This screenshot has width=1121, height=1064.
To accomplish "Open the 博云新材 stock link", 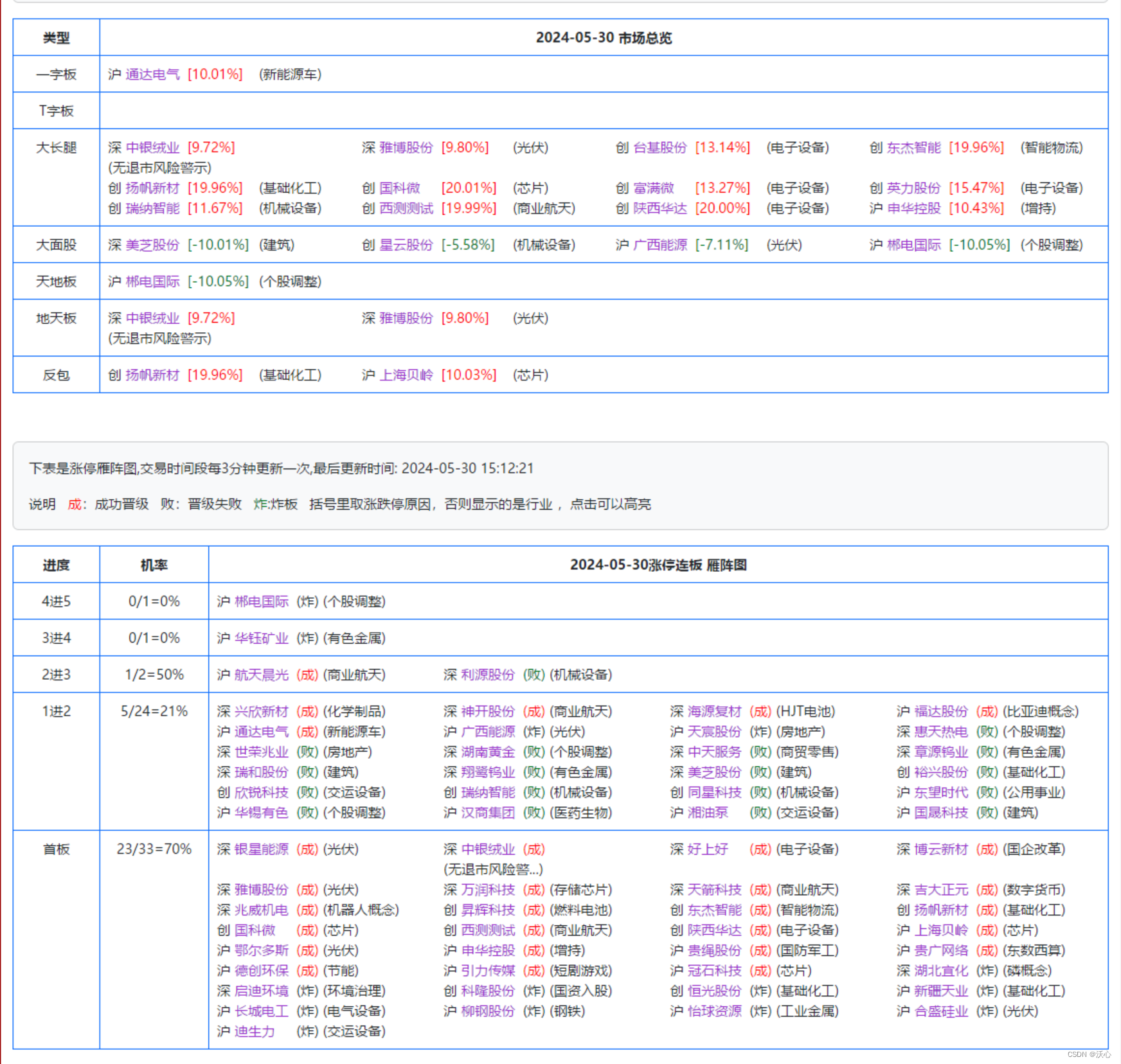I will [x=941, y=849].
